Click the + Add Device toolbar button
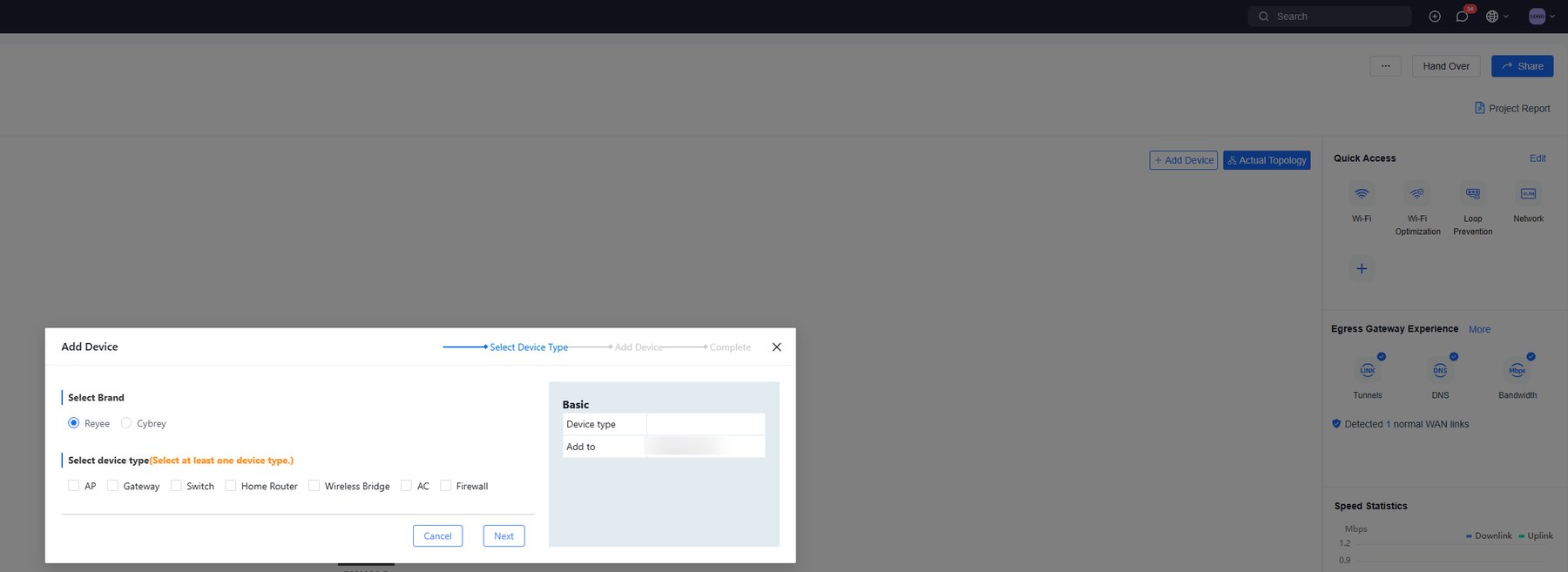The image size is (1568, 572). [x=1183, y=160]
